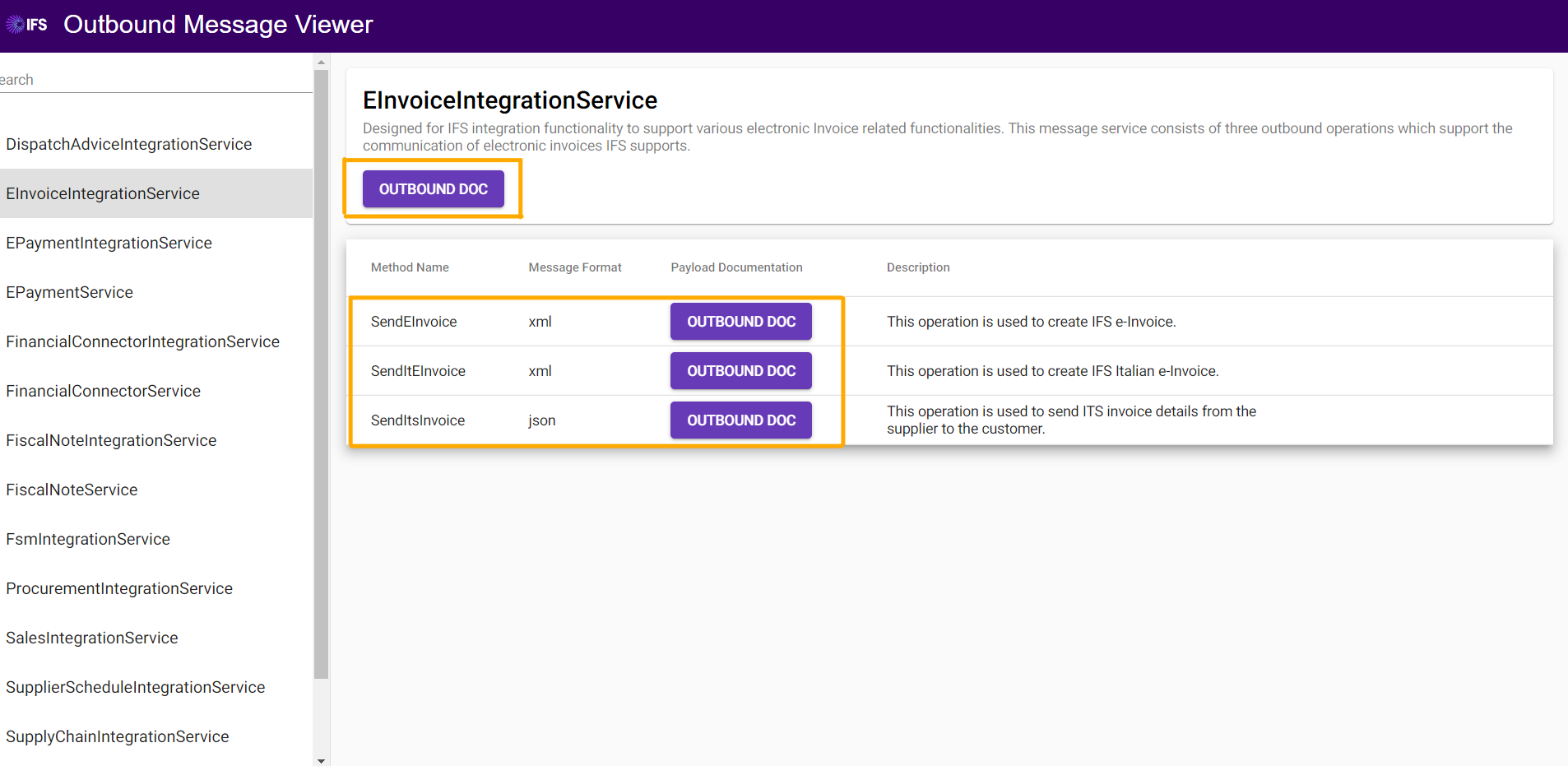Select SupplyChainIntegrationService
The height and width of the screenshot is (766, 1568).
point(117,736)
